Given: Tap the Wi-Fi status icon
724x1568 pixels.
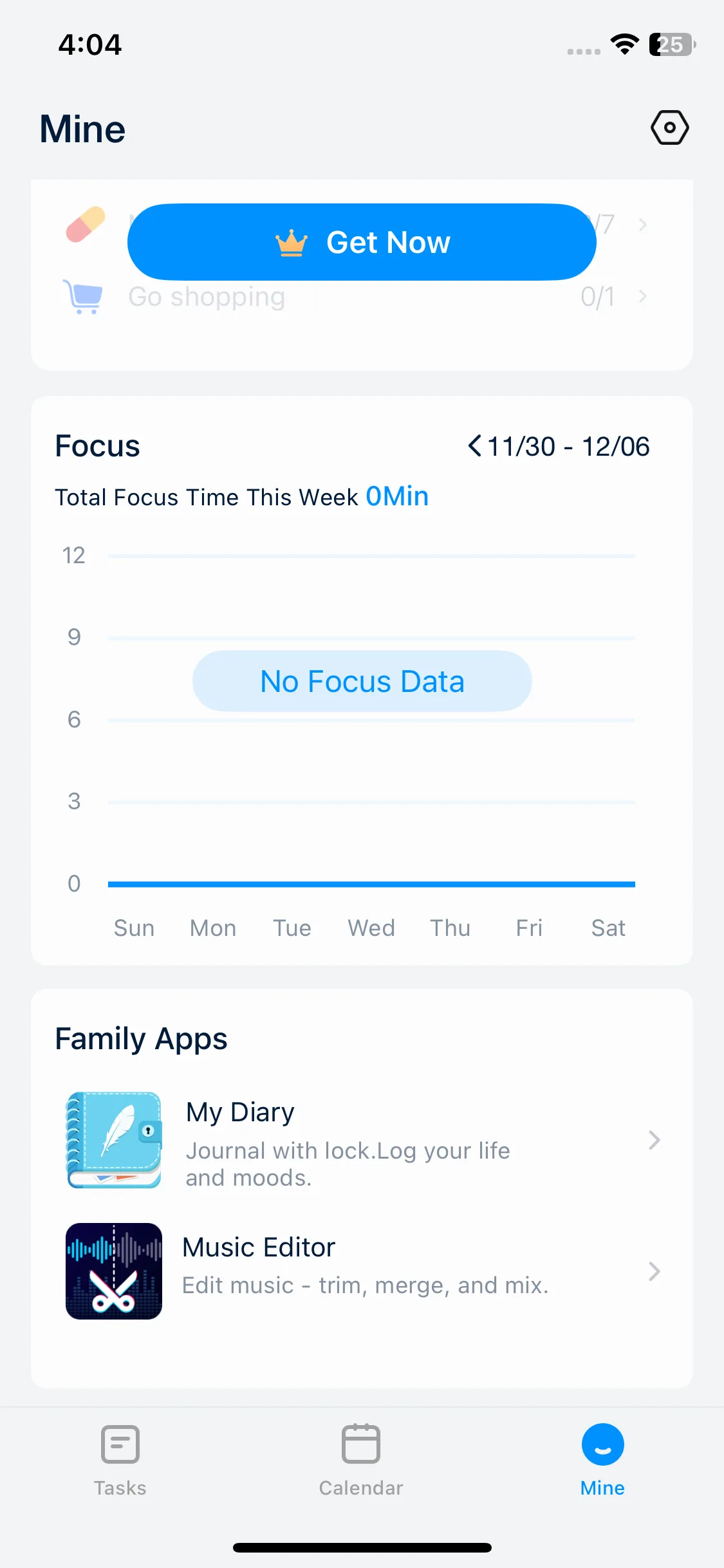Looking at the screenshot, I should [624, 44].
